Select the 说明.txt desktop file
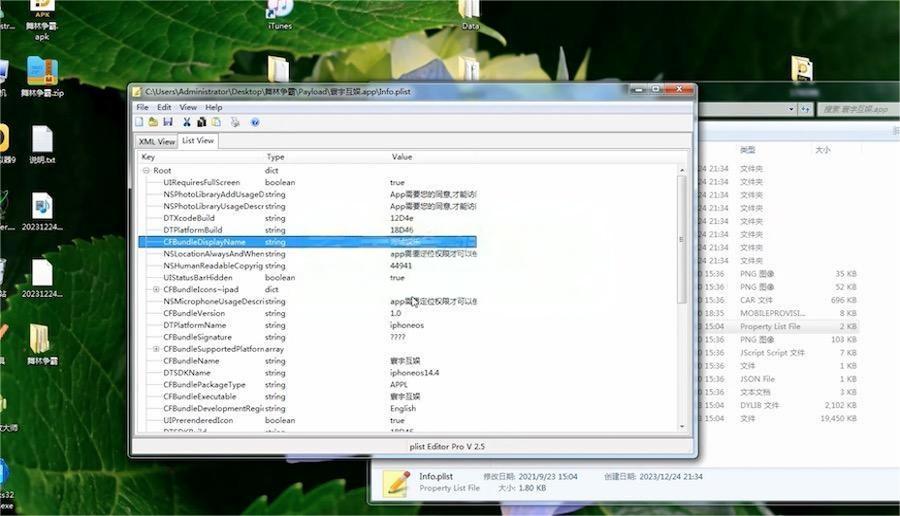The width and height of the screenshot is (900, 516). (42, 145)
